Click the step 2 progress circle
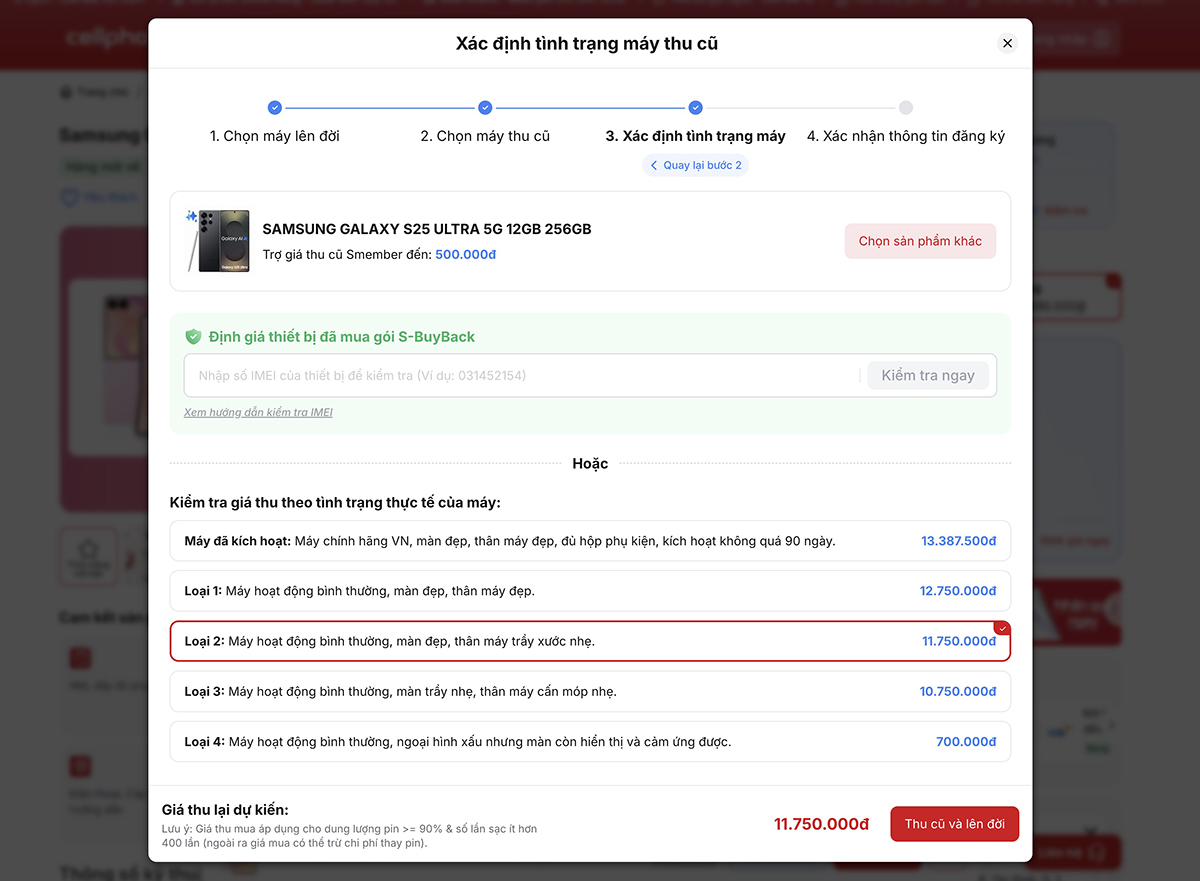The width and height of the screenshot is (1200, 881). click(x=485, y=108)
